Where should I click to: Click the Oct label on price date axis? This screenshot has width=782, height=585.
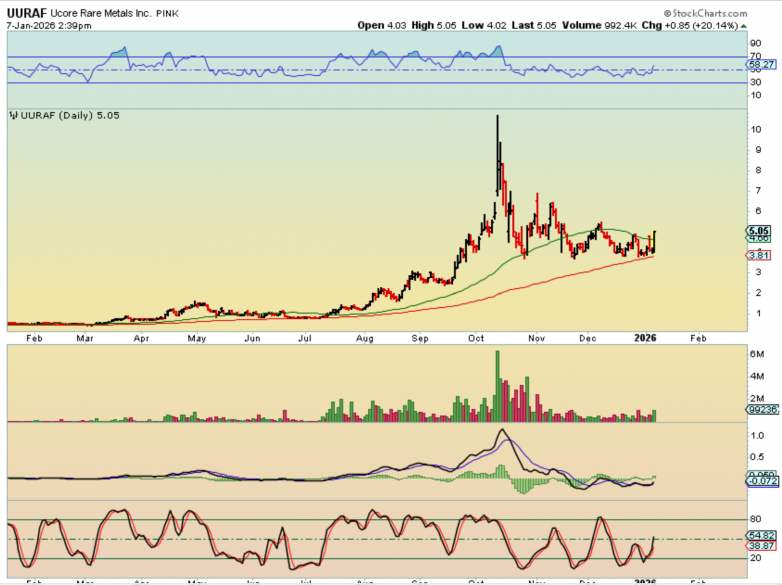tap(476, 339)
